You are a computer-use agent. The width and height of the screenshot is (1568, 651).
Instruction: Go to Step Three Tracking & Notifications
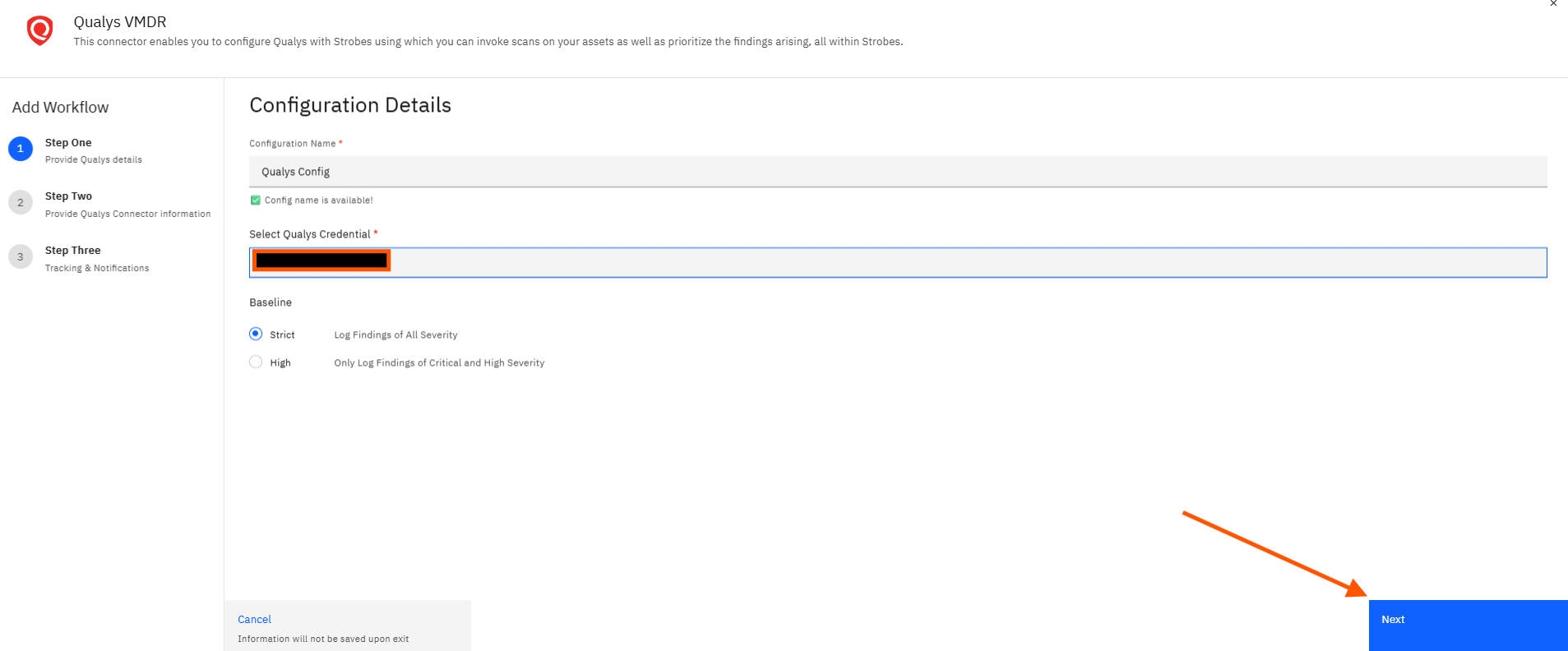(x=97, y=259)
